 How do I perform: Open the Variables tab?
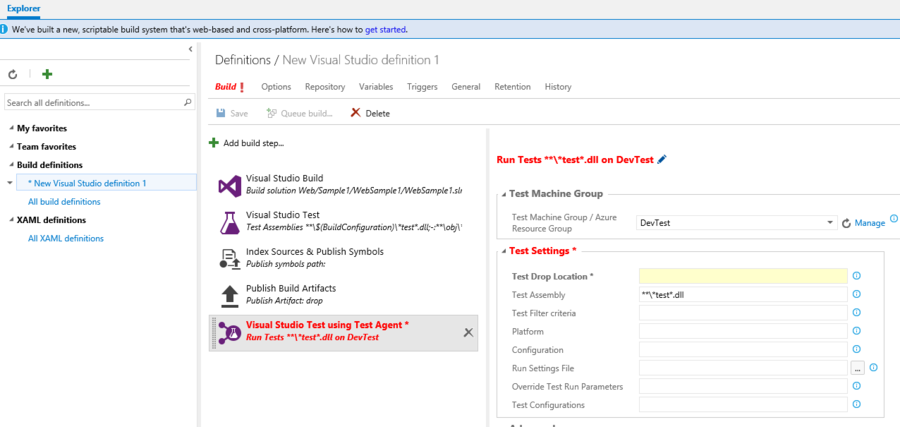click(x=376, y=87)
